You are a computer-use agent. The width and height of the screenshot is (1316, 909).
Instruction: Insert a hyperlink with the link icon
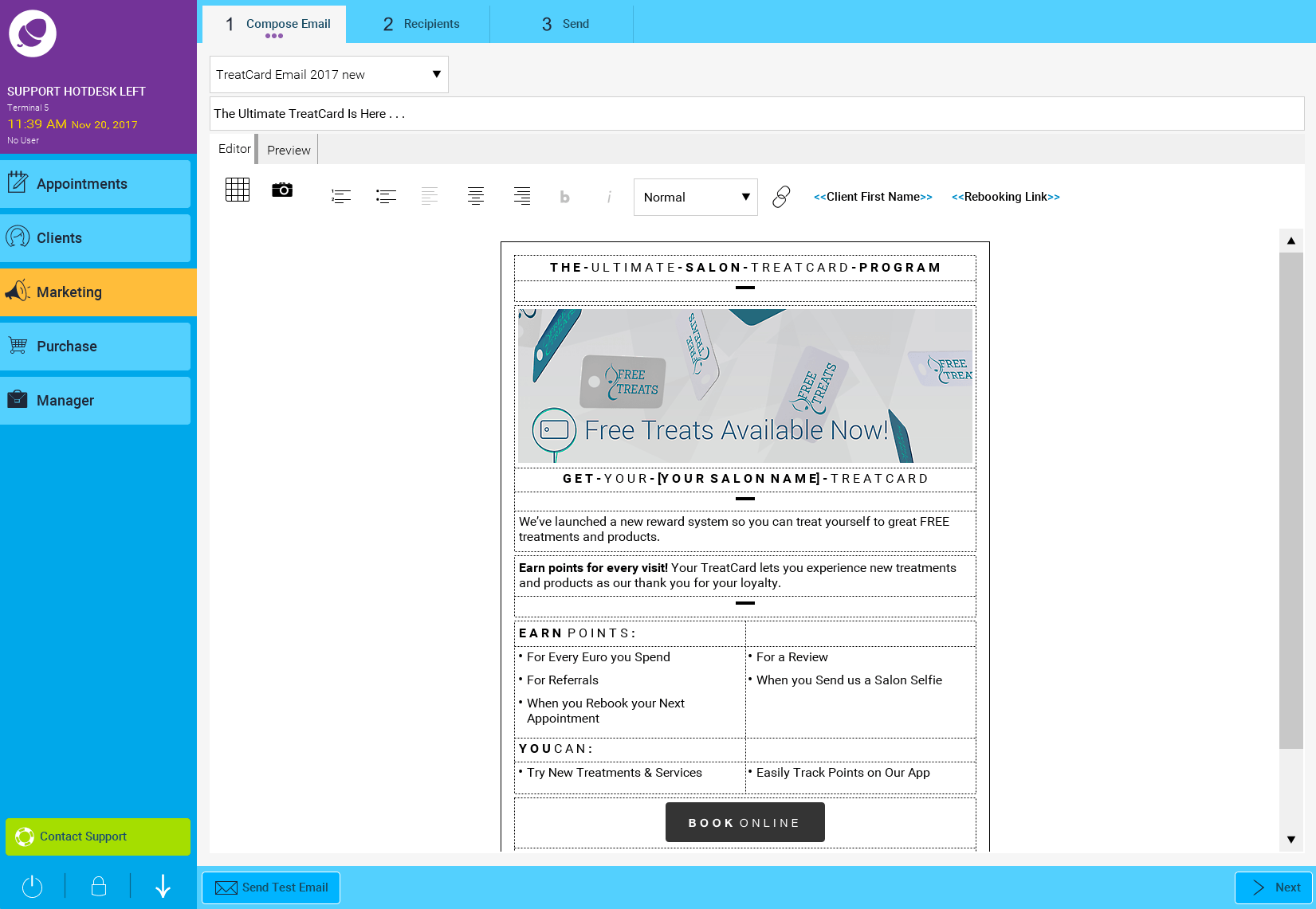780,196
